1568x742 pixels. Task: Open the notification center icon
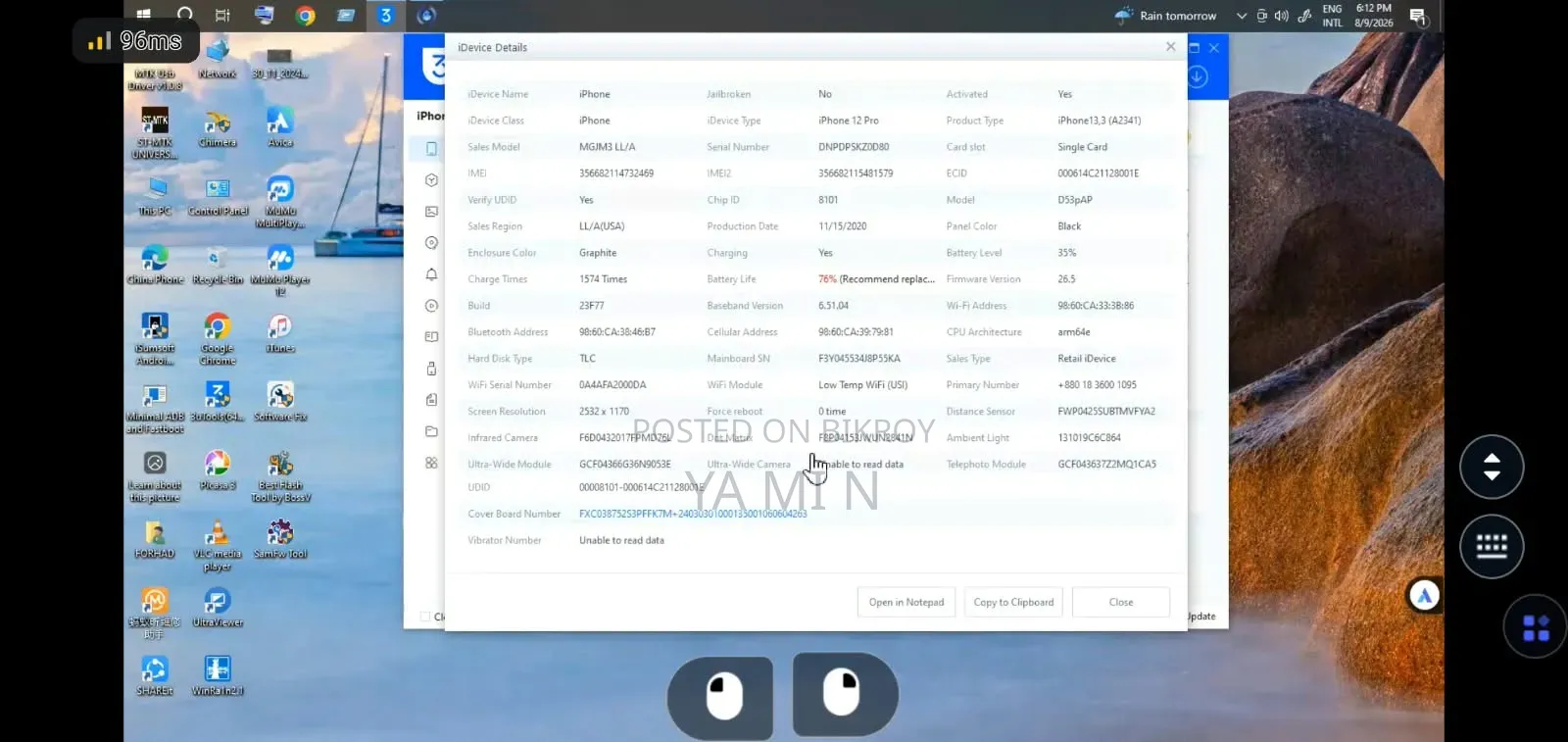click(x=1417, y=16)
